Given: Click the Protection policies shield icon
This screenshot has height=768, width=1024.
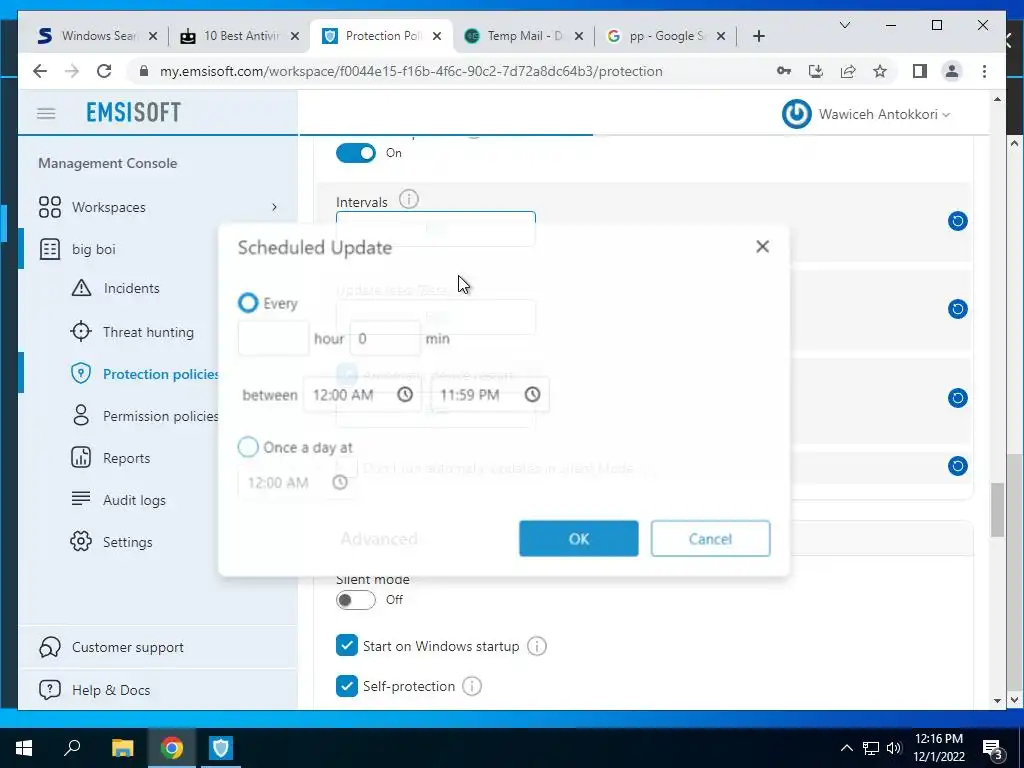Looking at the screenshot, I should click(x=81, y=374).
